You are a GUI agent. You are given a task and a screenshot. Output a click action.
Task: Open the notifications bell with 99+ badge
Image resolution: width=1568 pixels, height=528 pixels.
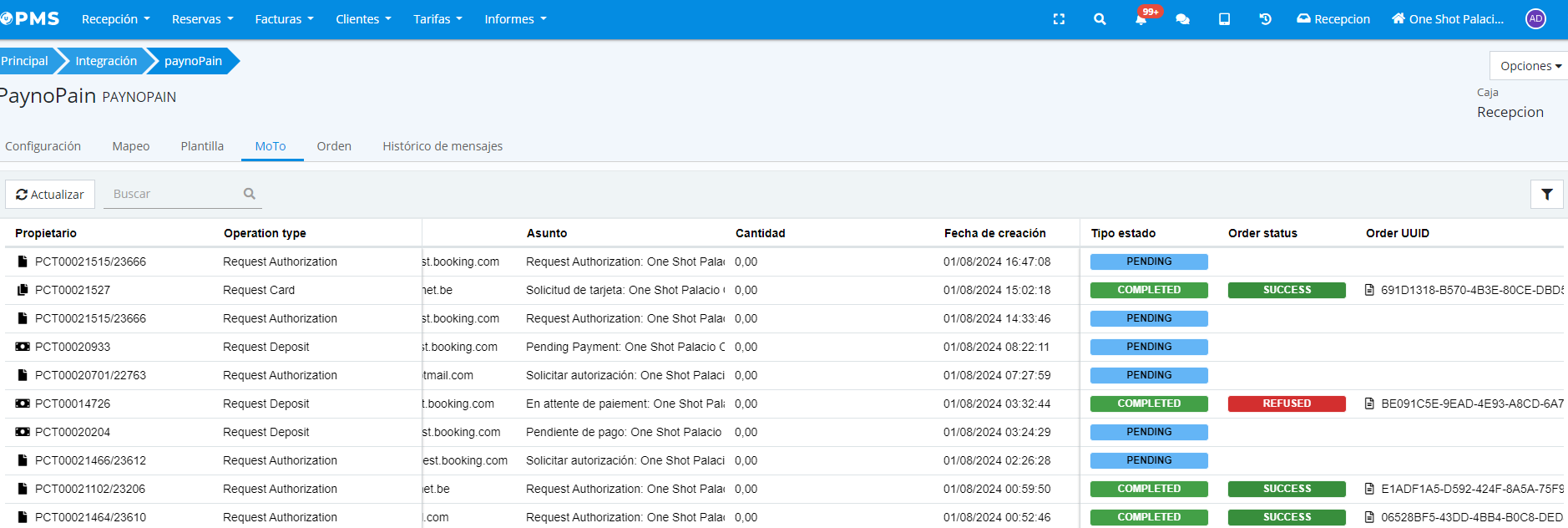(1141, 19)
